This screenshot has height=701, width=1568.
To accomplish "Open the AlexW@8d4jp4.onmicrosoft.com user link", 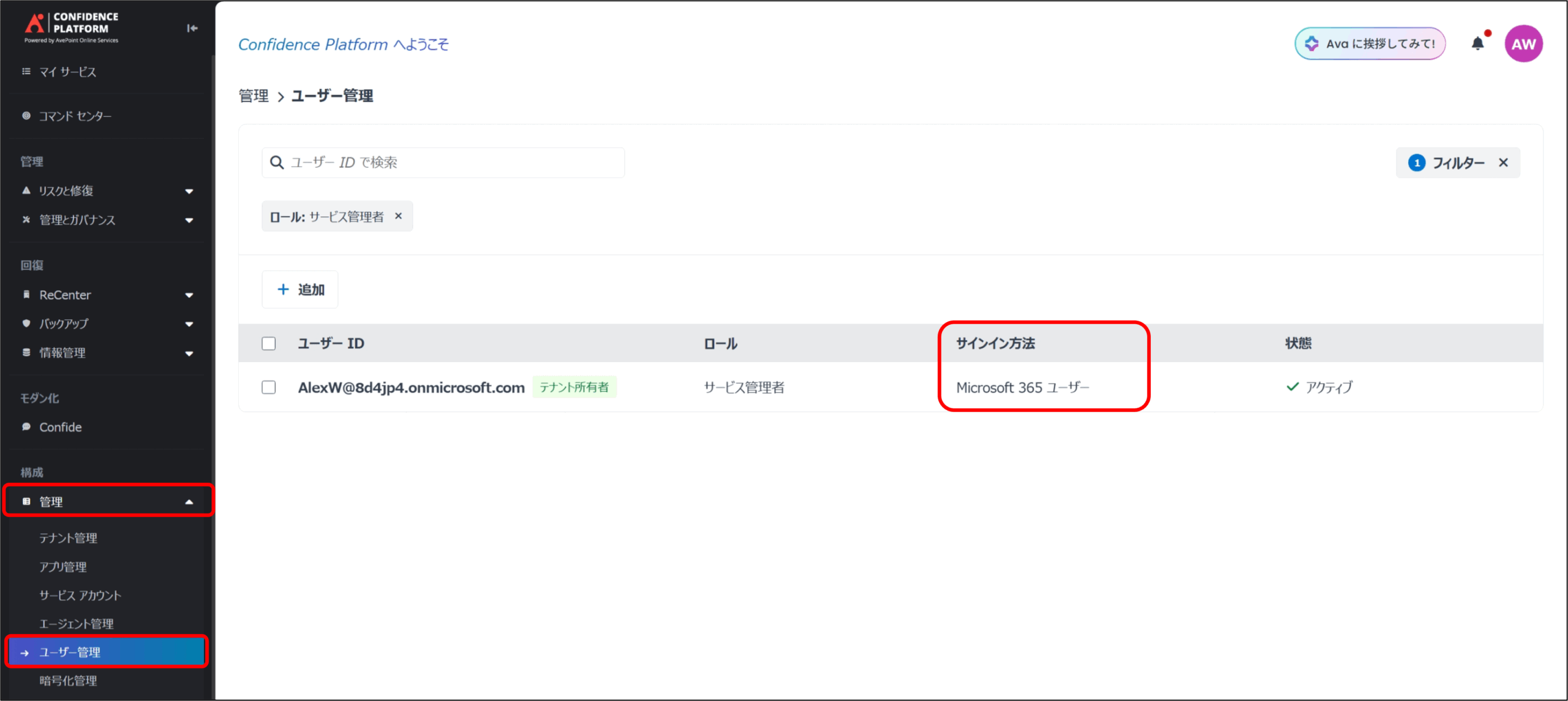I will point(411,387).
